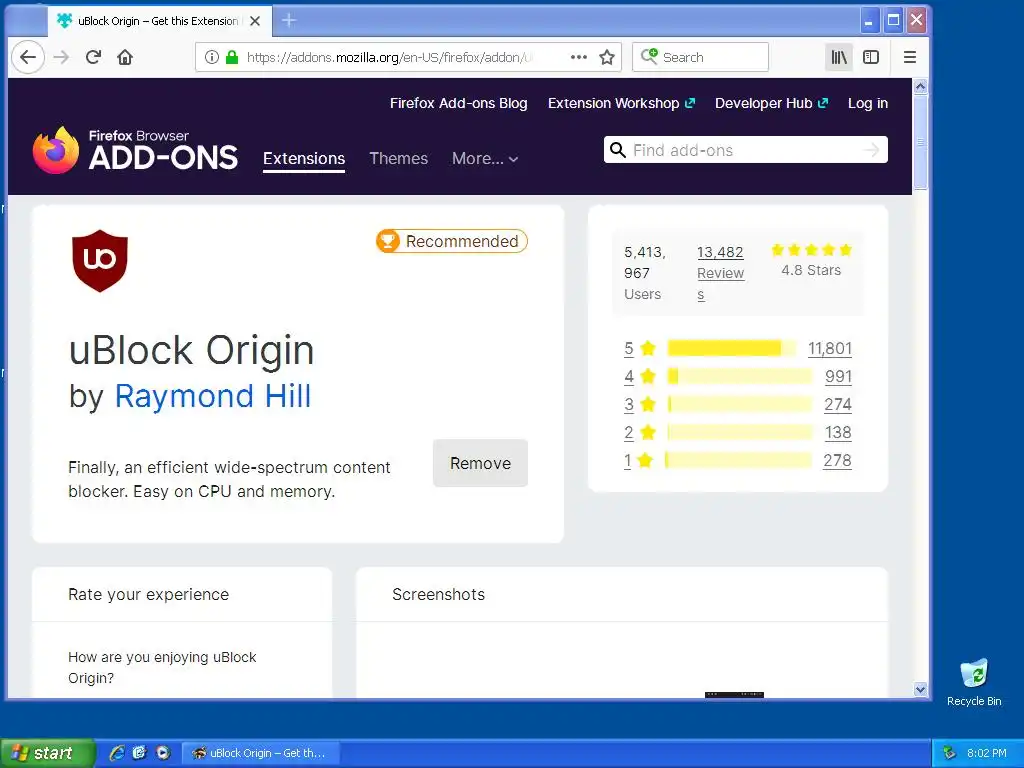Click the 4.8 Stars rating text
Viewport: 1024px width, 768px height.
(x=811, y=270)
